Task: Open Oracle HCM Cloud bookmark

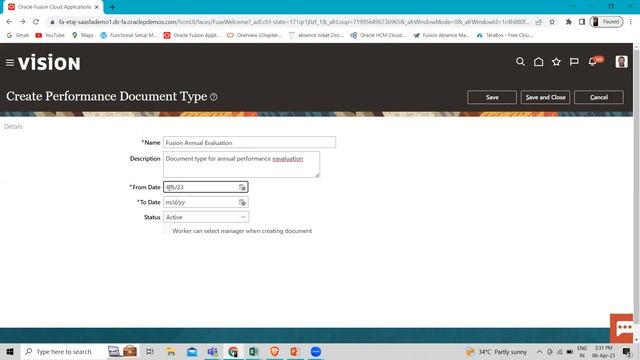Action: click(378, 36)
